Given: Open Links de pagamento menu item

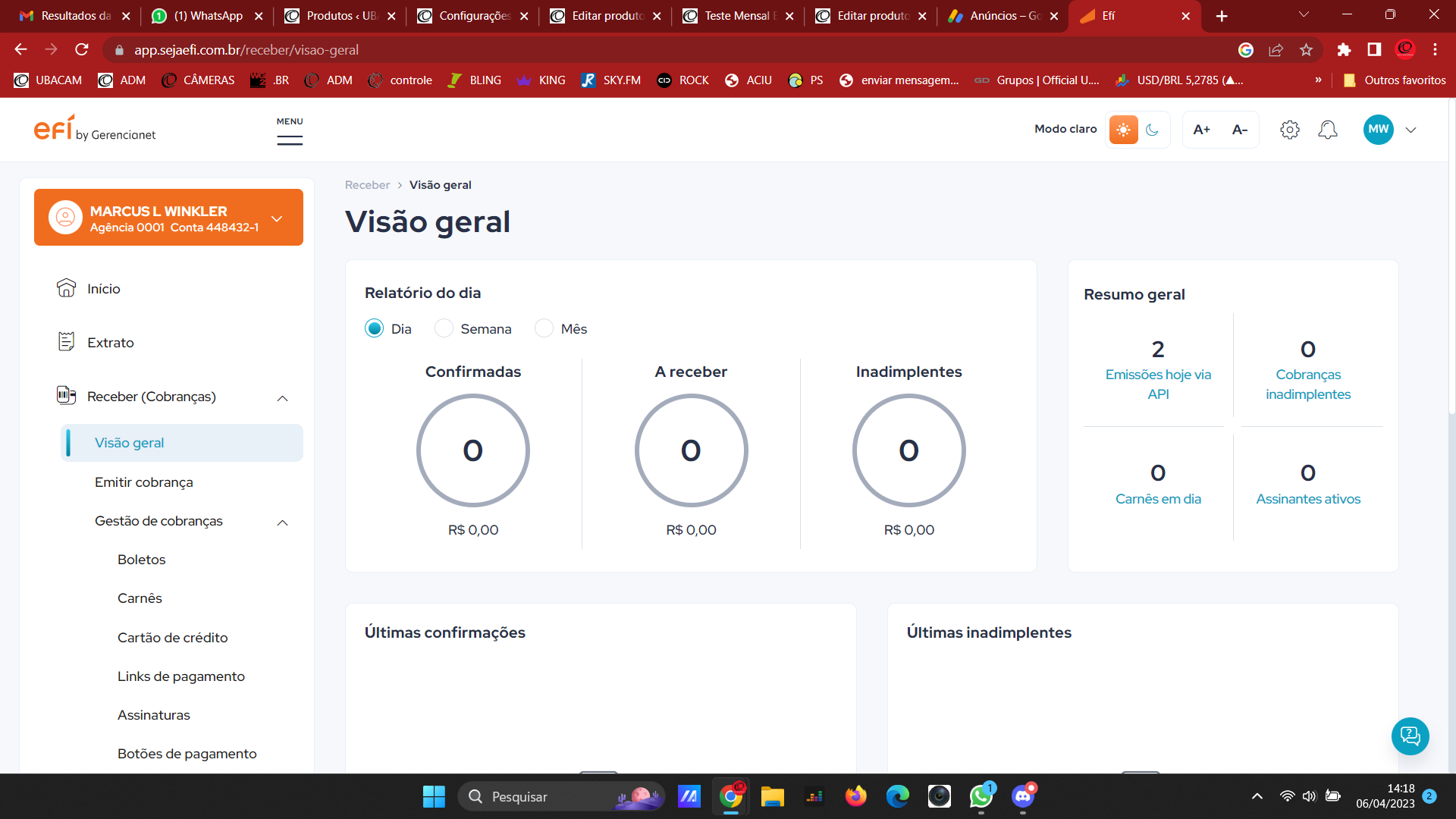Looking at the screenshot, I should (181, 676).
